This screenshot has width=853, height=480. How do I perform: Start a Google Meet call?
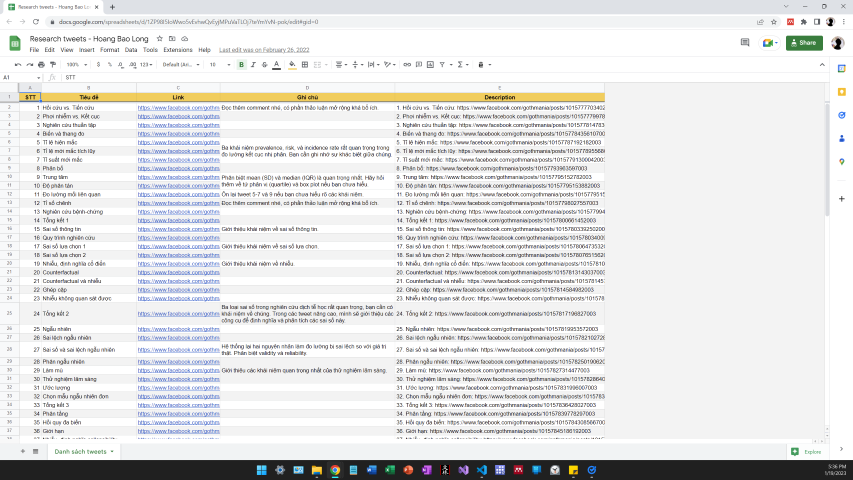coord(770,42)
